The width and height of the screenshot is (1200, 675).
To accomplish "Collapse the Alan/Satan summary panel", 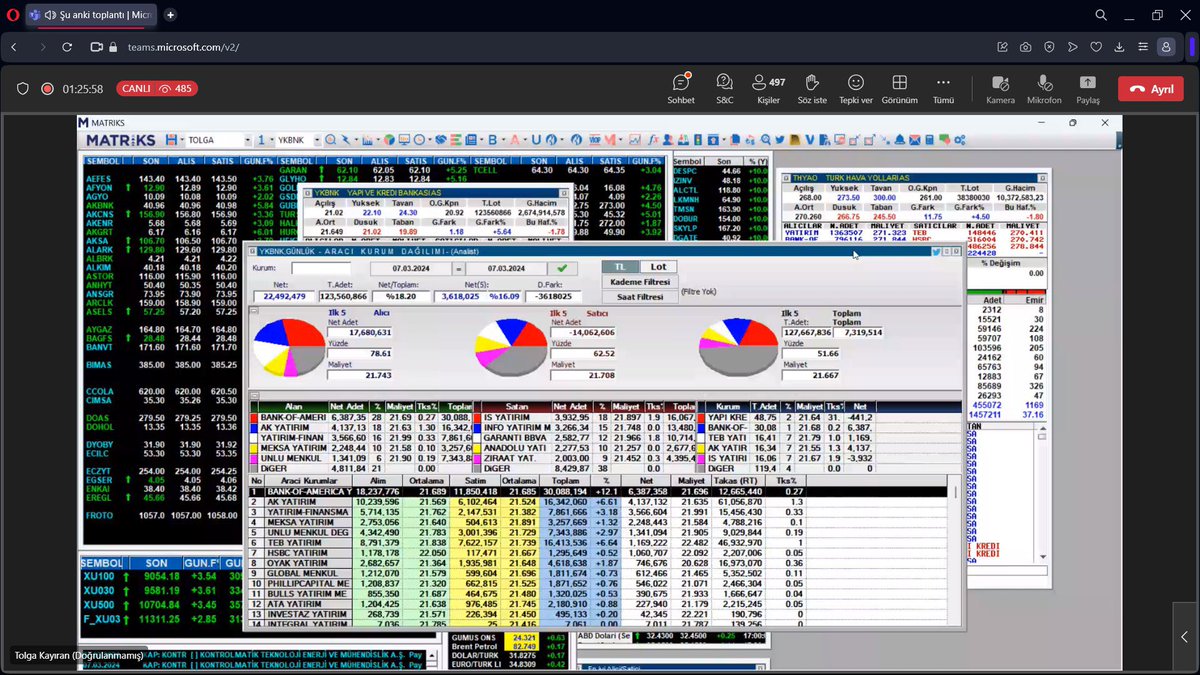I will click(255, 396).
